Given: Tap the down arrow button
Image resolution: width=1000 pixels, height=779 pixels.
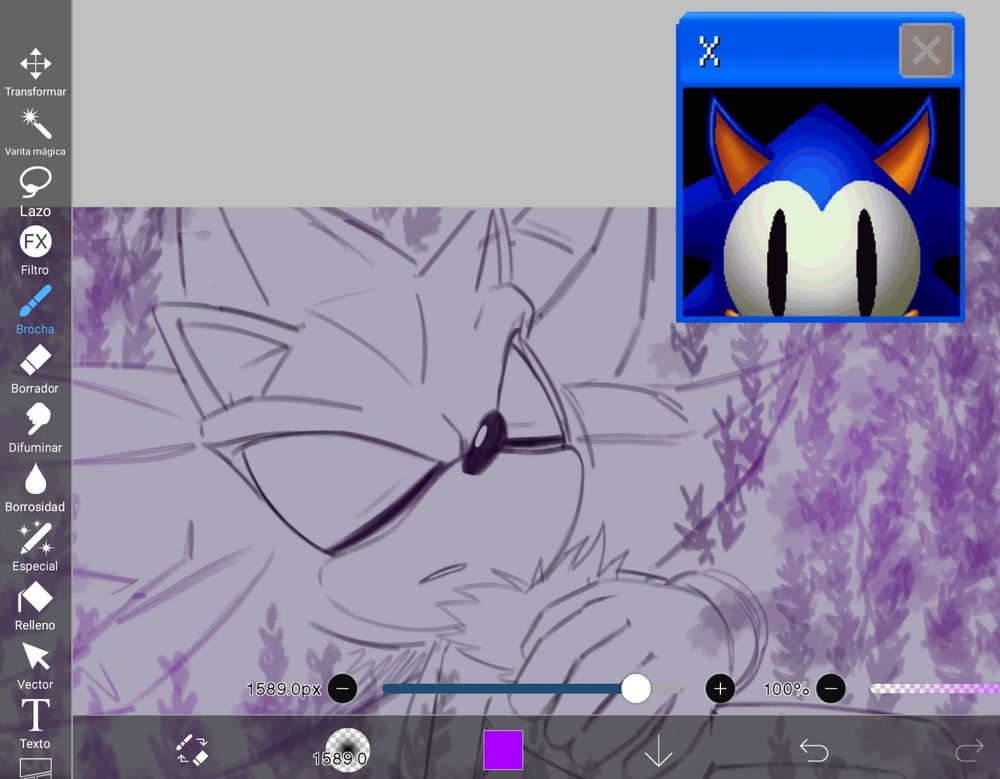Looking at the screenshot, I should 658,750.
